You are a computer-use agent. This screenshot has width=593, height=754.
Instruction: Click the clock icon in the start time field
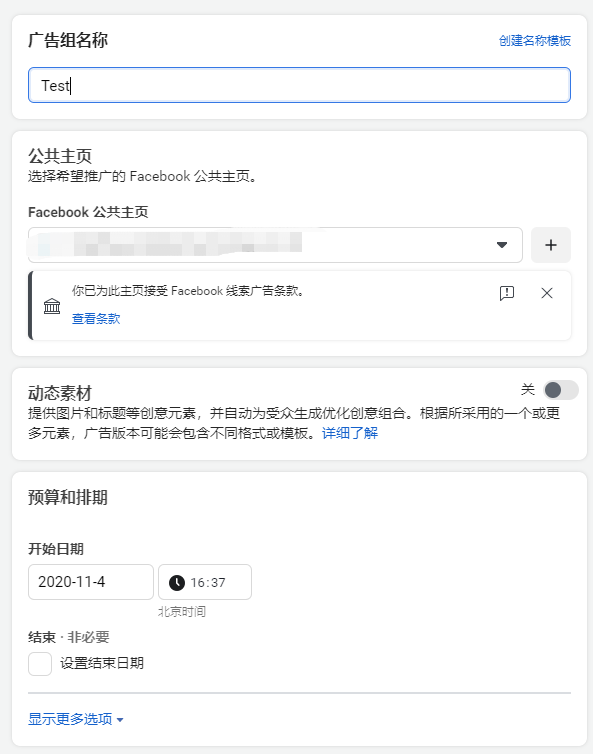point(177,582)
